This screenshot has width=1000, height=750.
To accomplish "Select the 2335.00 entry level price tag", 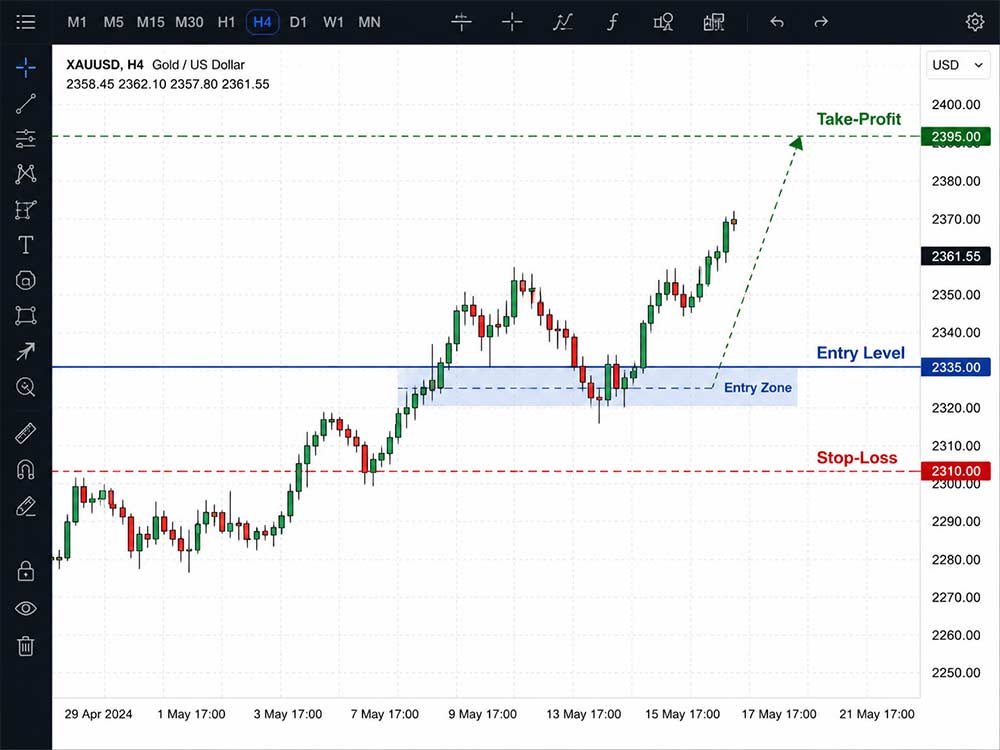I will click(955, 367).
